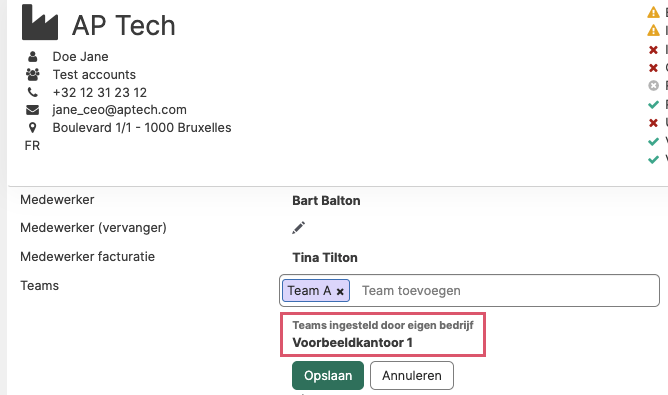Click the topmost orange warning triangle icon

click(x=653, y=12)
